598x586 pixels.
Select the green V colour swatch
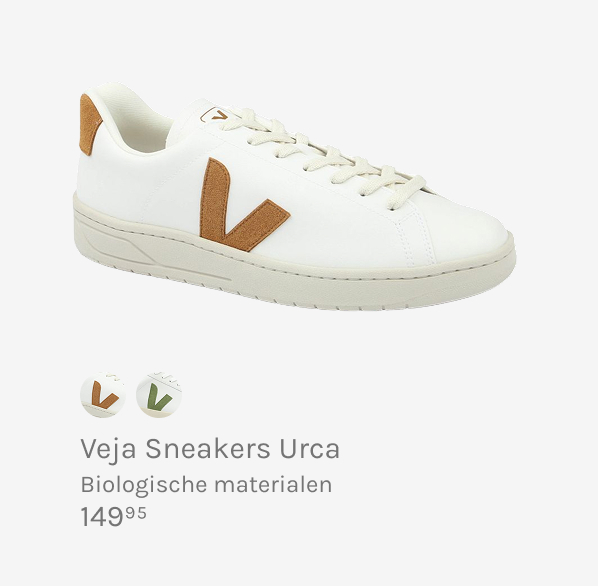point(159,395)
